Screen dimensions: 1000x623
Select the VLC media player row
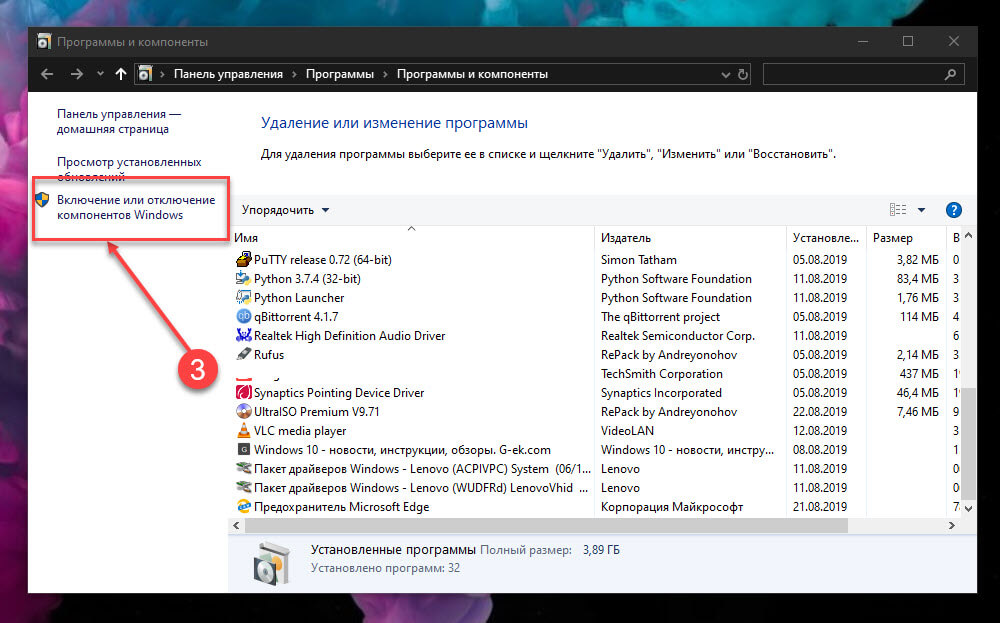pyautogui.click(x=595, y=430)
